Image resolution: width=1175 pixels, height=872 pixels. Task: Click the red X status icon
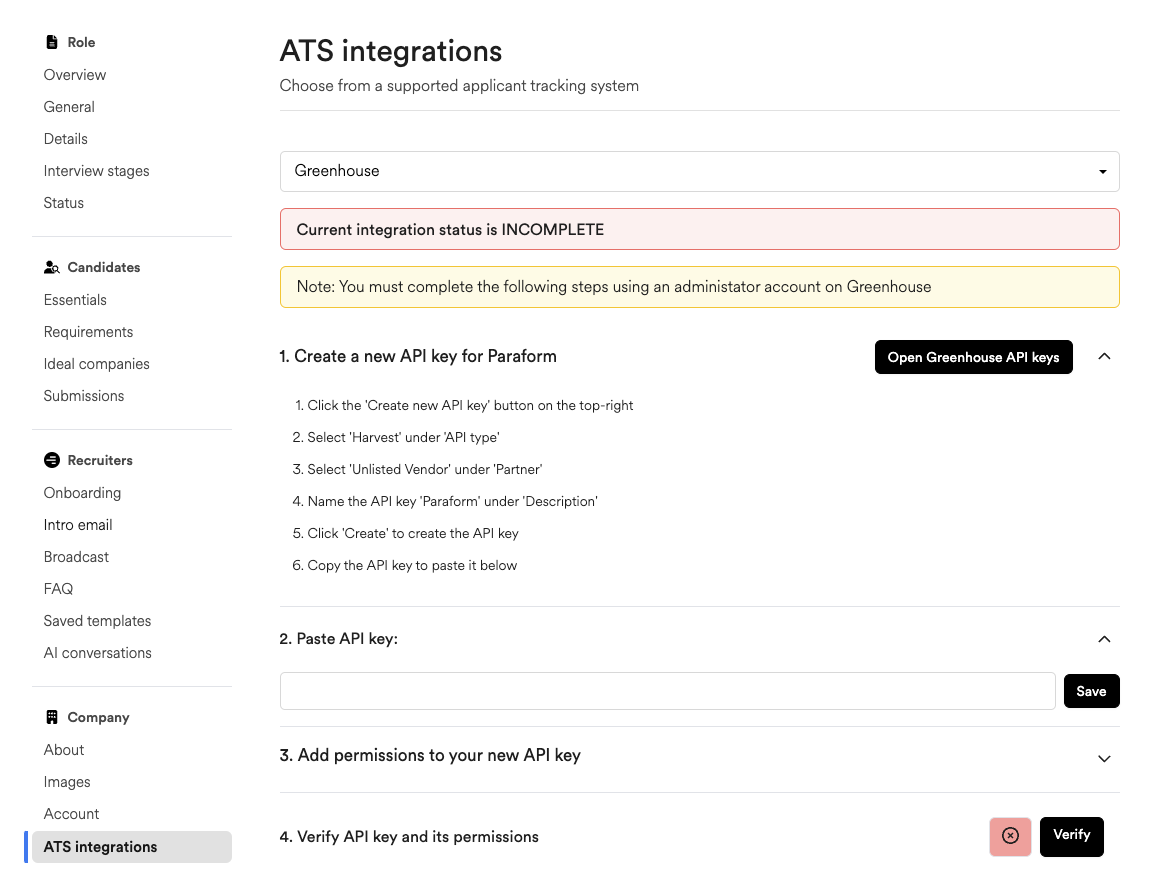[1010, 836]
